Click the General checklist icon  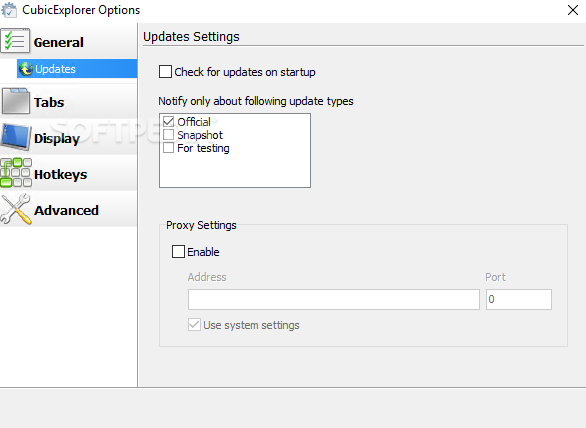point(15,41)
